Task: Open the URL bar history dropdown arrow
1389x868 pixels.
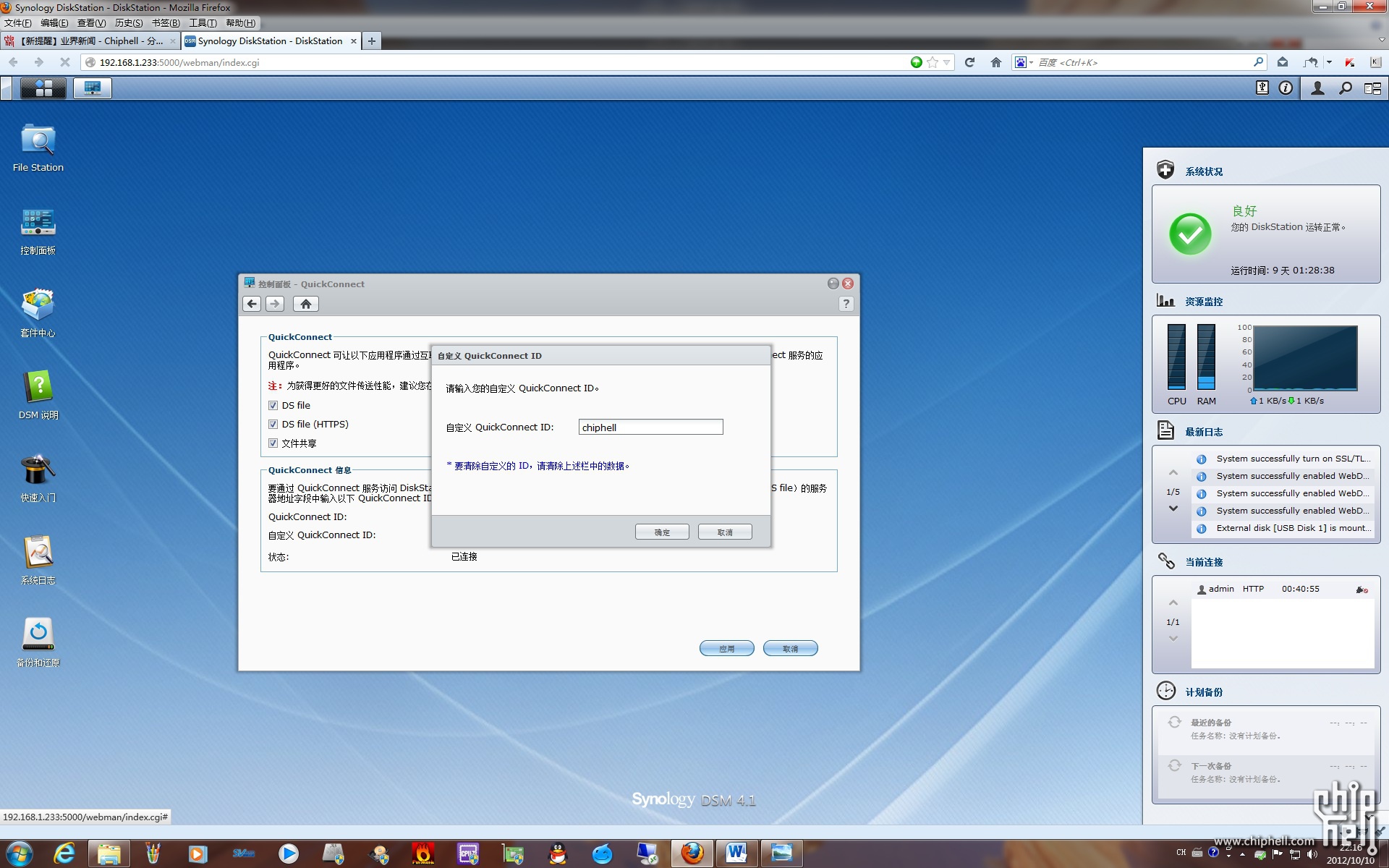Action: 946,63
